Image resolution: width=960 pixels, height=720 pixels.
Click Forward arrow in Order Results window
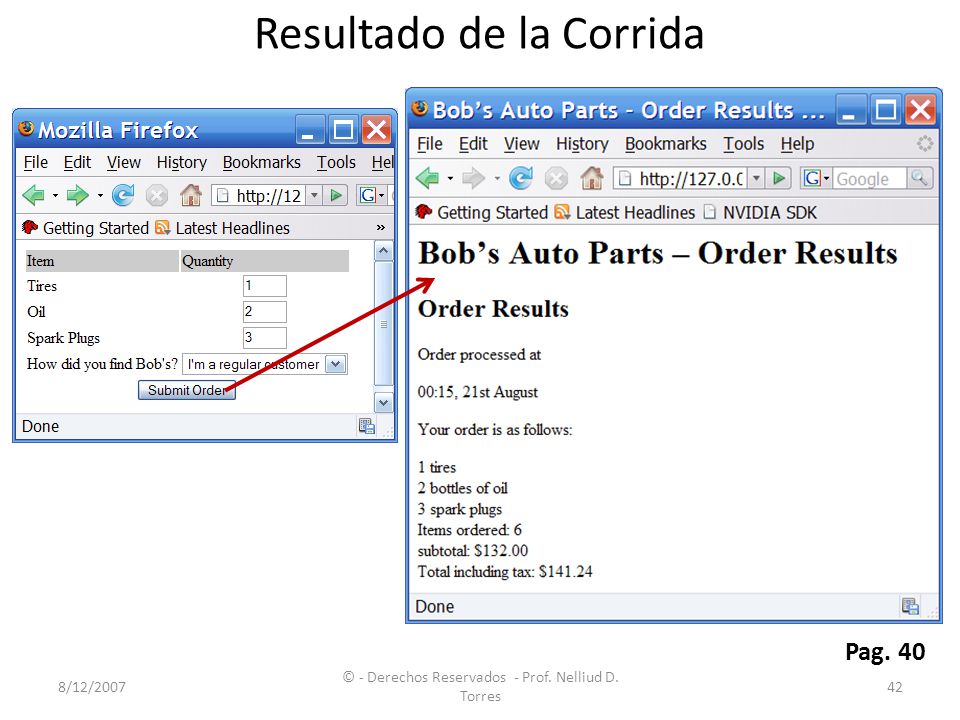473,179
